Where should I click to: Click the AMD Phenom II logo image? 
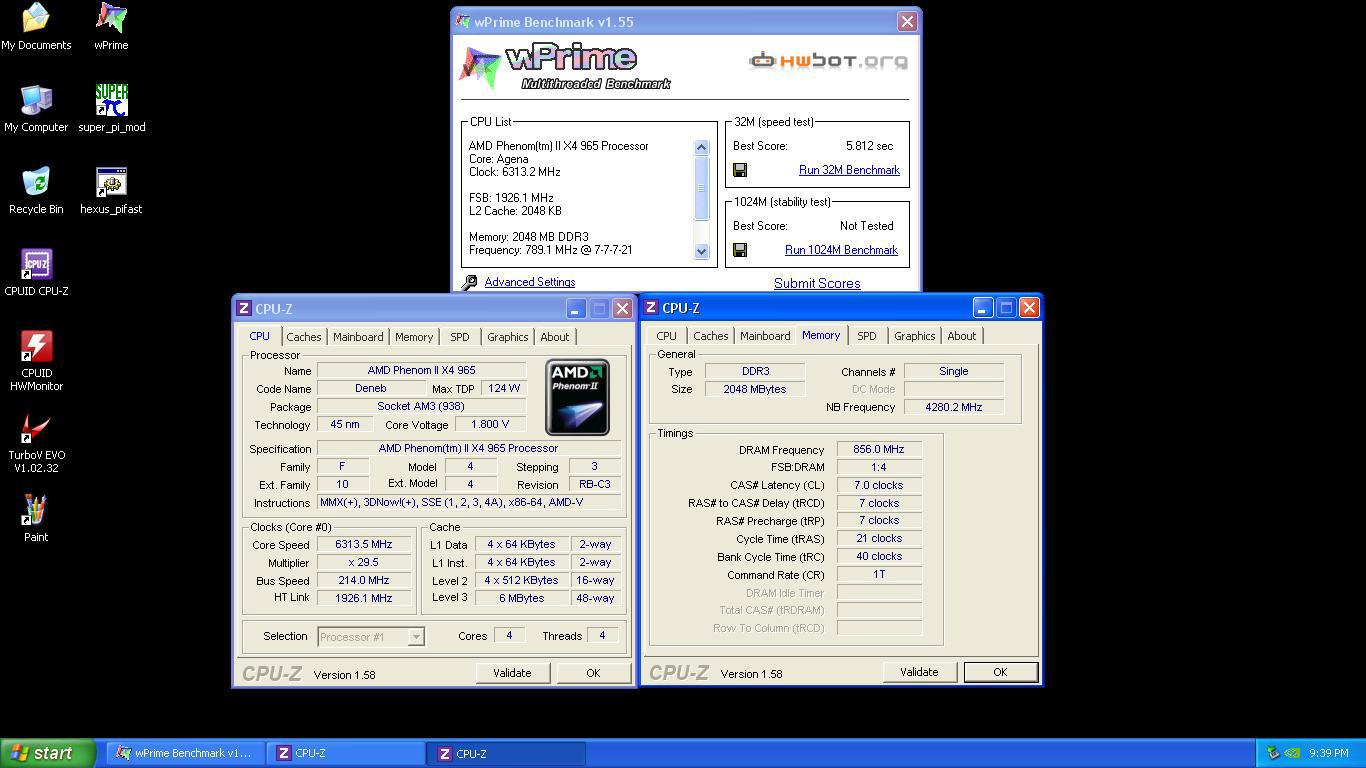tap(577, 398)
